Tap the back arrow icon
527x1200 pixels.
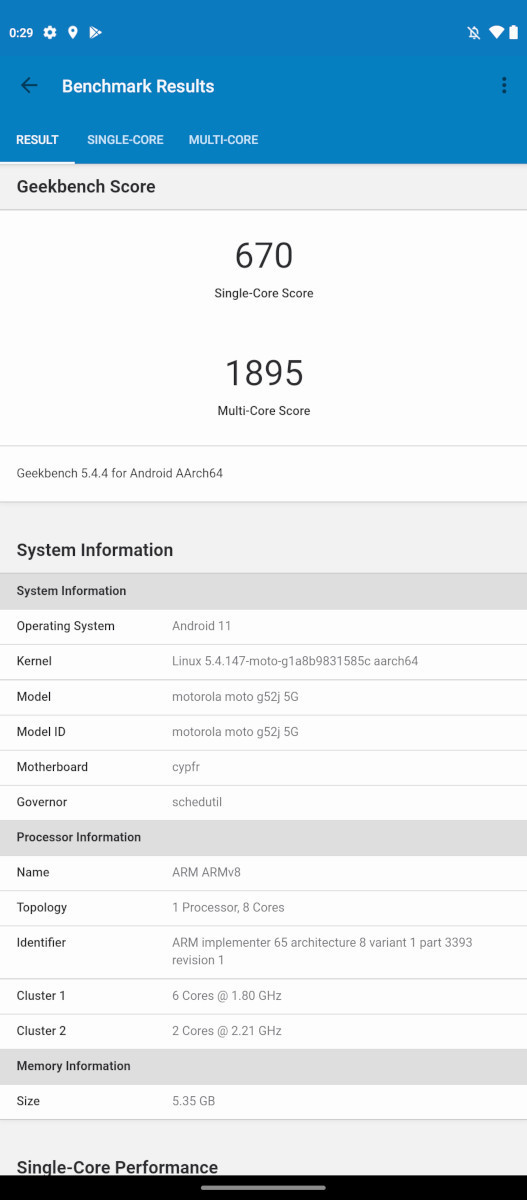click(29, 86)
